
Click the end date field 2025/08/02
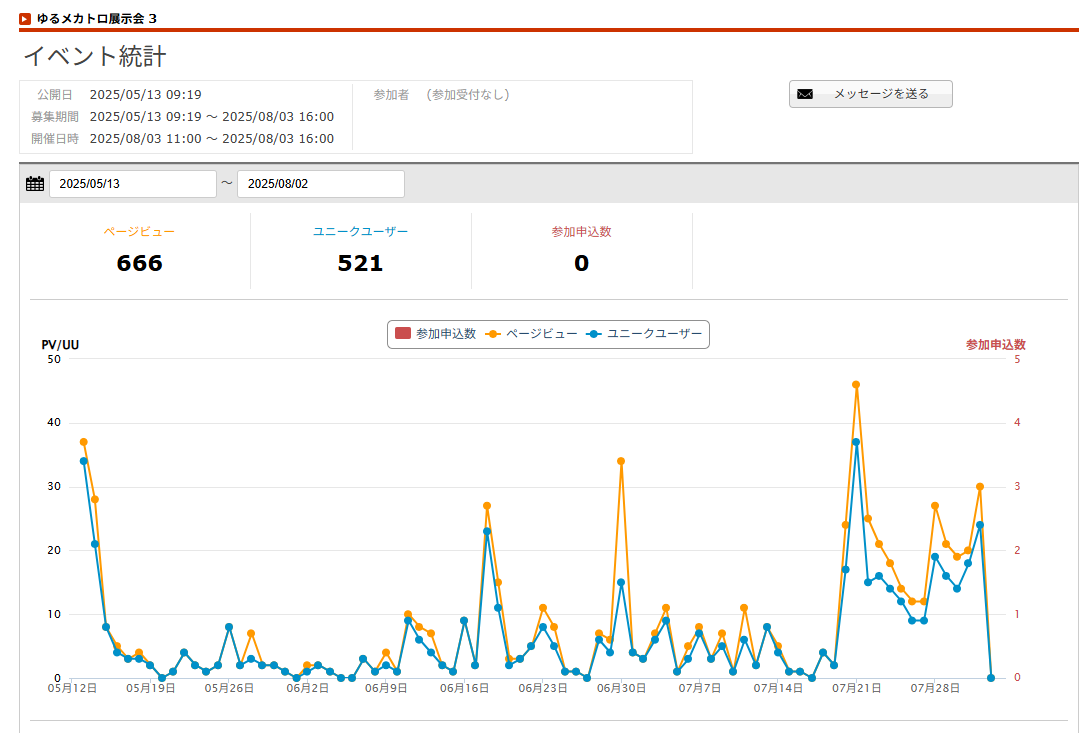[x=320, y=184]
